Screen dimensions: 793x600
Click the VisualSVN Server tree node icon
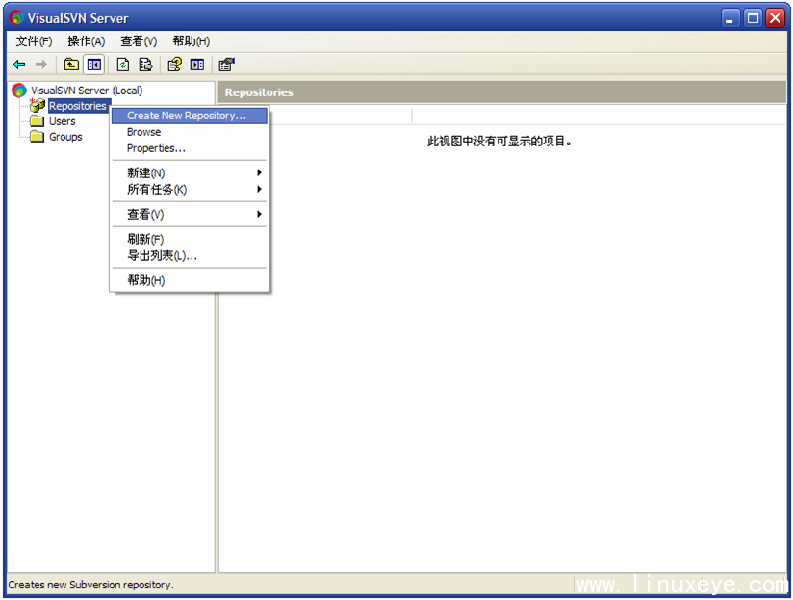tap(19, 90)
